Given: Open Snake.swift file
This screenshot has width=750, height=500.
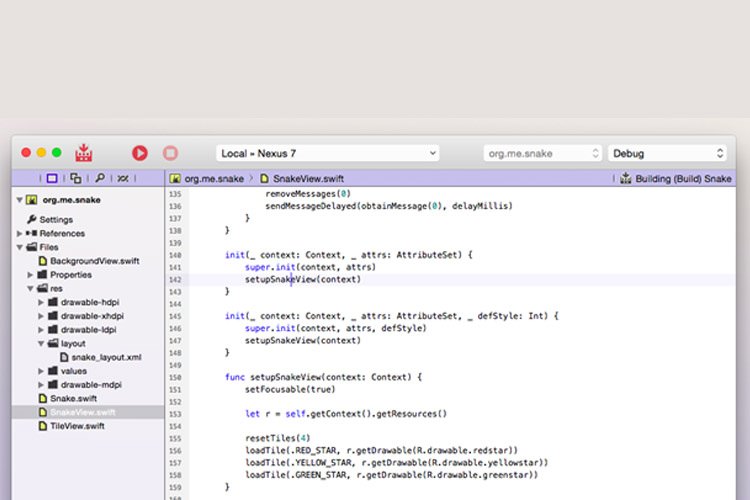Looking at the screenshot, I should tap(73, 399).
